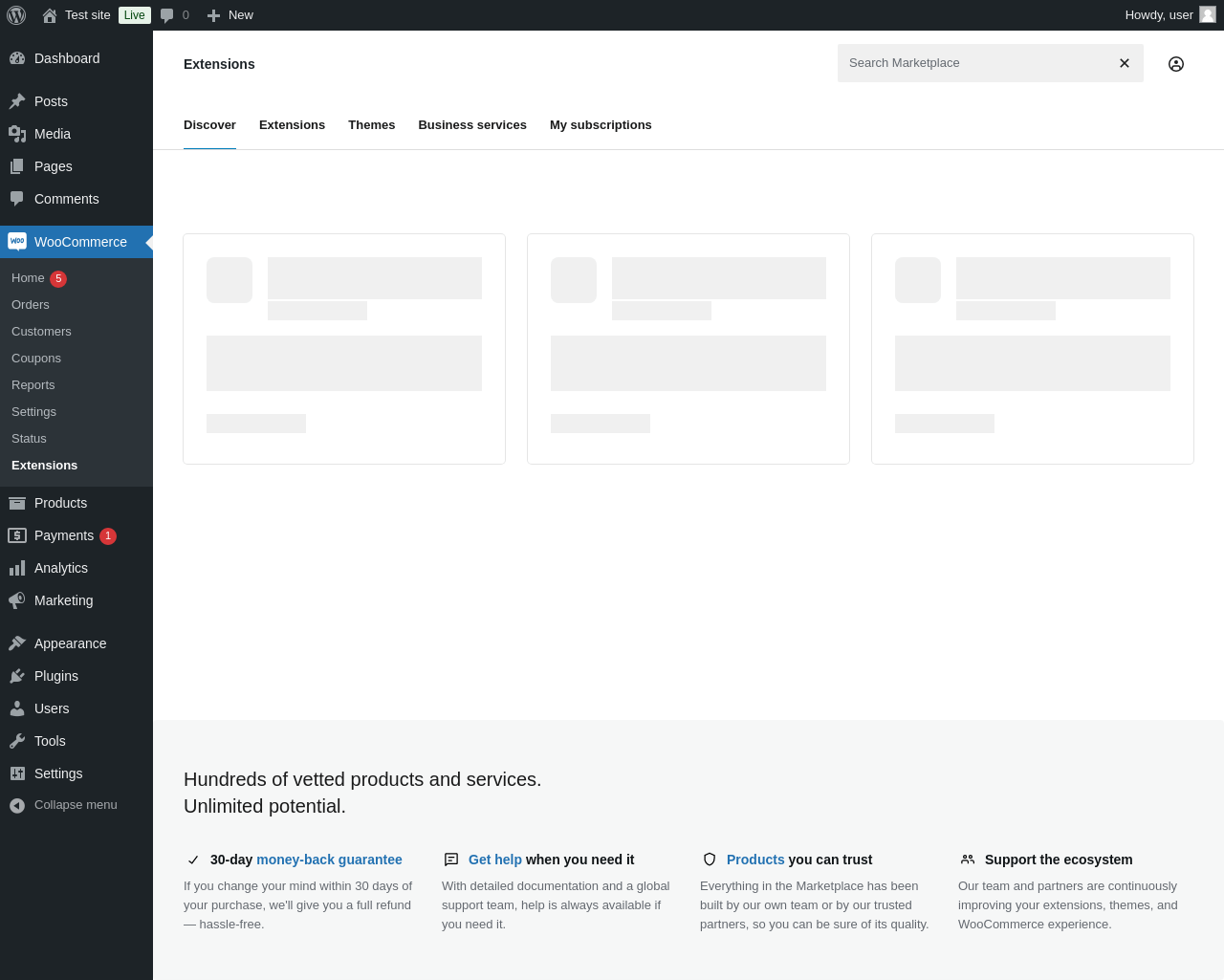Image resolution: width=1224 pixels, height=980 pixels.
Task: Click the "Hundreds of vetted products and services." heading
Action: coord(362,779)
